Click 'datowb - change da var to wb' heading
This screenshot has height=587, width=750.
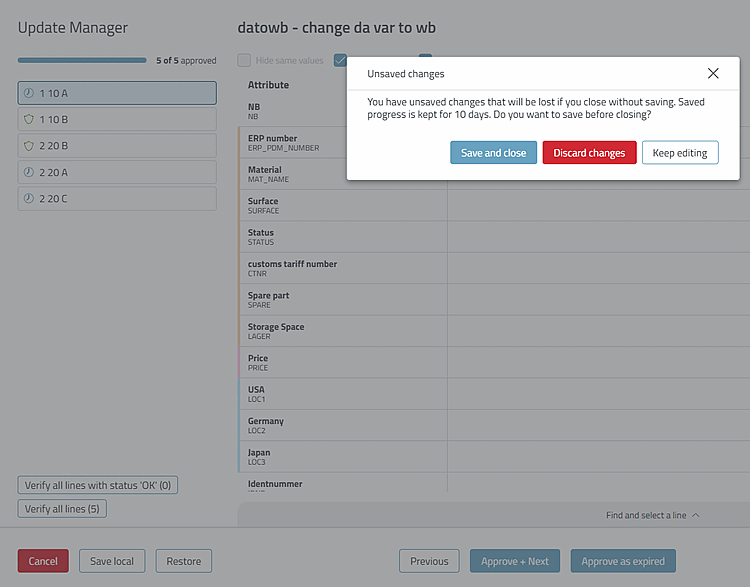337,28
